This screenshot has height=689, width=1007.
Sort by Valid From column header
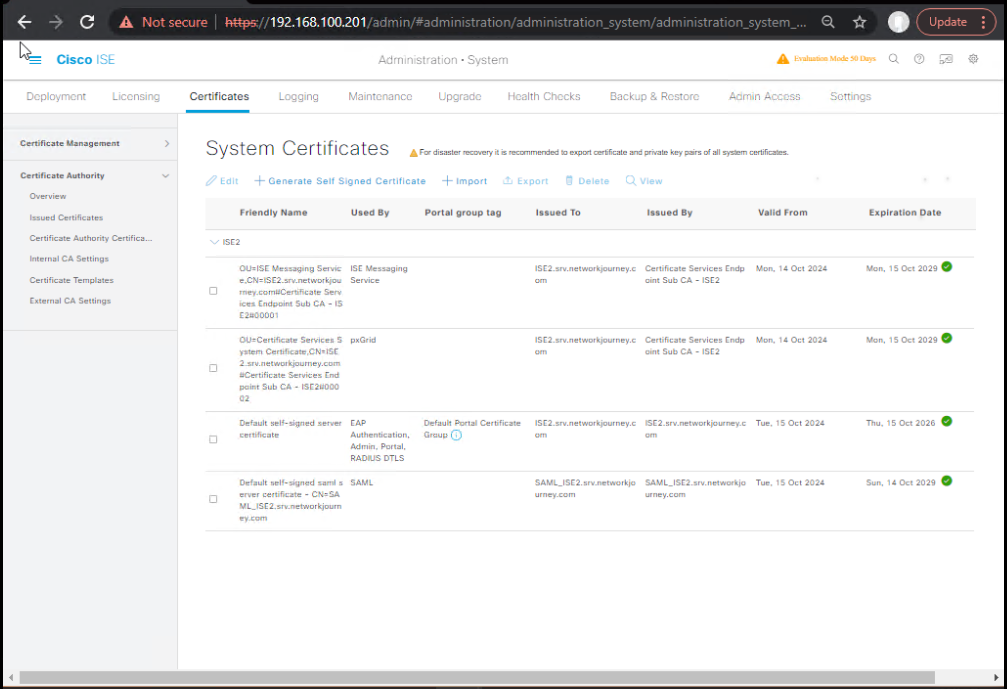click(x=782, y=213)
